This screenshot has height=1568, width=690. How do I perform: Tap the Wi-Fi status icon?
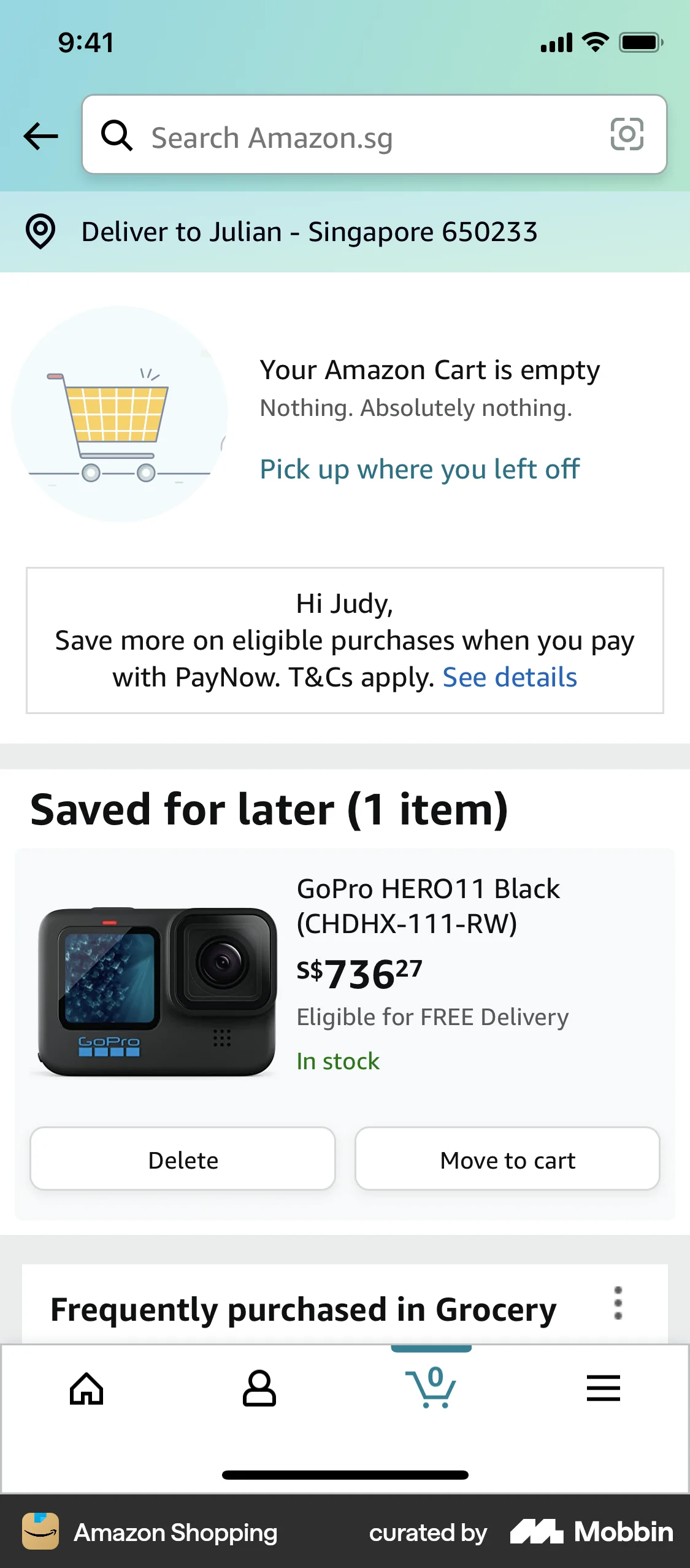tap(592, 42)
